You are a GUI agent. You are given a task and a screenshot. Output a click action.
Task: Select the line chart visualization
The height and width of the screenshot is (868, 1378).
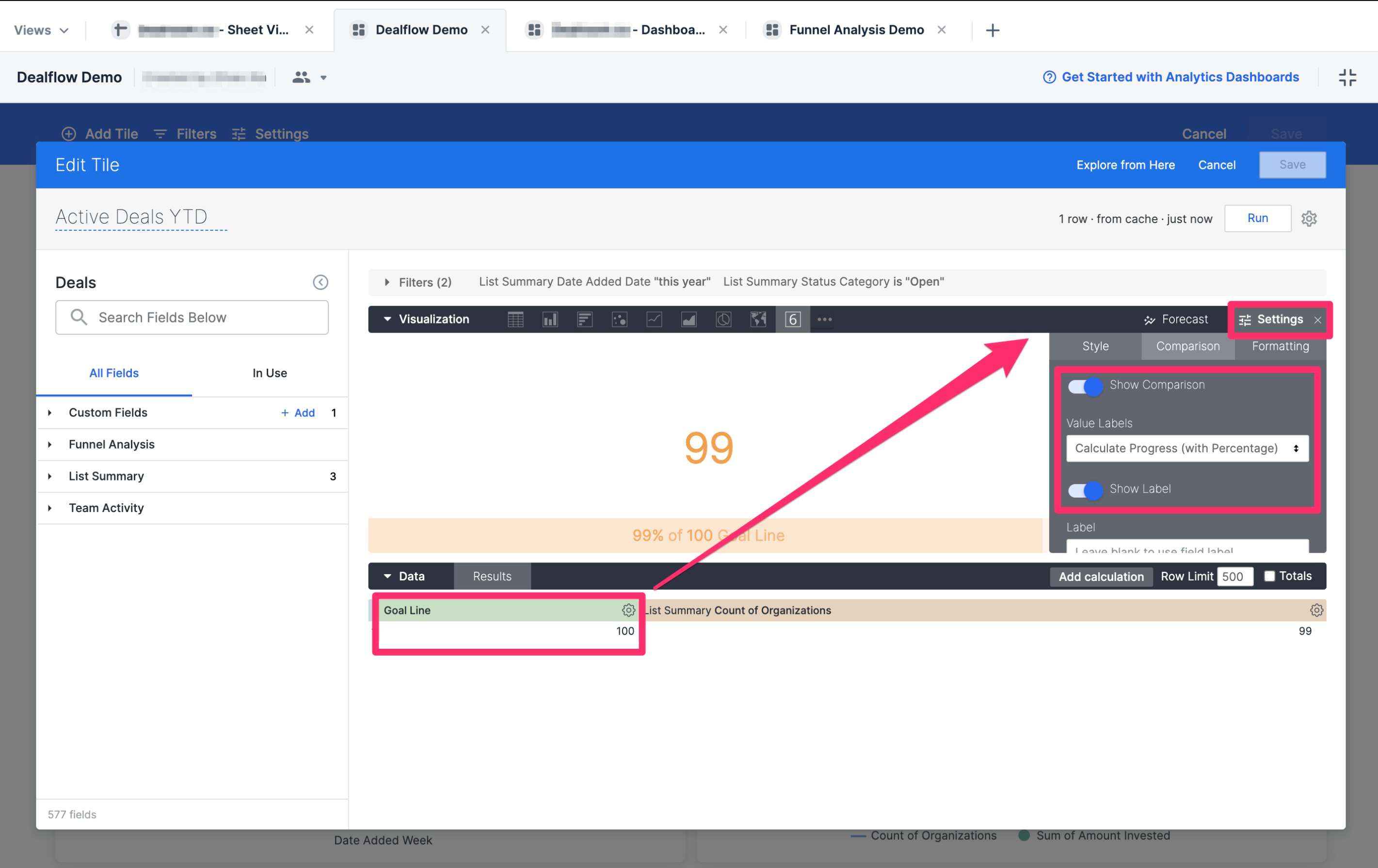pos(654,319)
